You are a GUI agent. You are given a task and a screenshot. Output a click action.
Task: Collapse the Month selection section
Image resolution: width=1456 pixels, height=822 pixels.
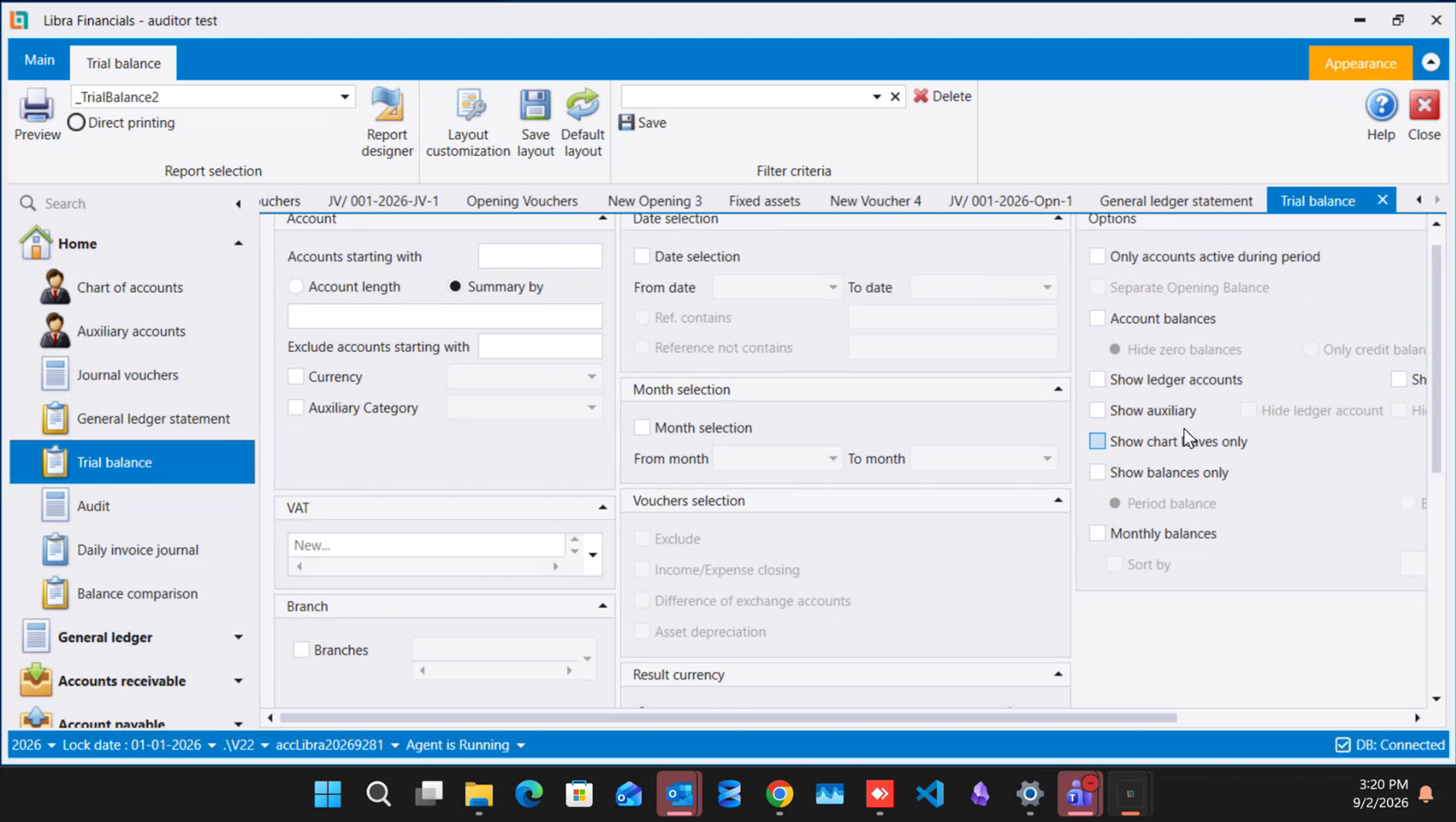click(x=1058, y=389)
